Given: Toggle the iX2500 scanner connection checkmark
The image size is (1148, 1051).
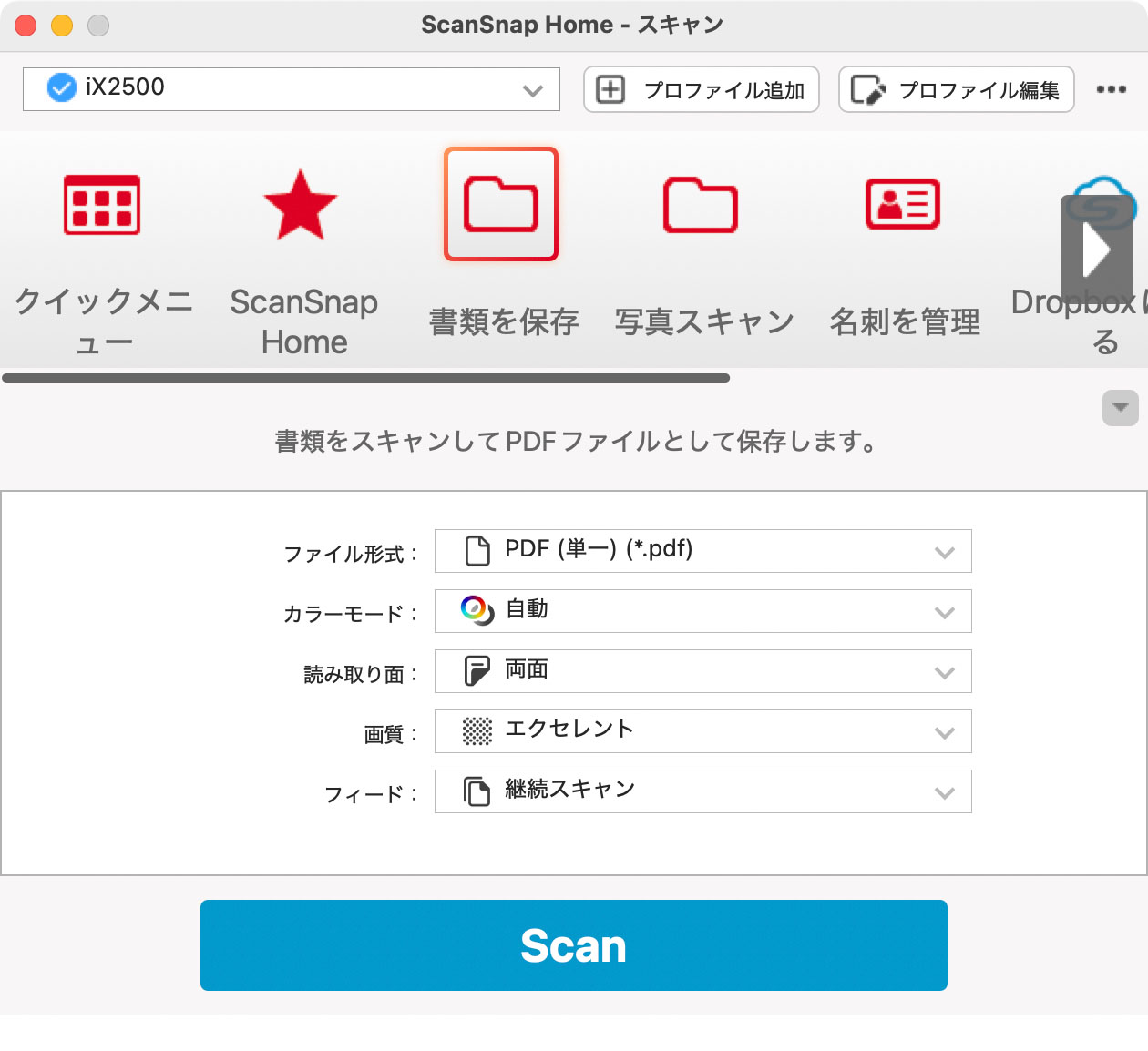Looking at the screenshot, I should coord(60,87).
